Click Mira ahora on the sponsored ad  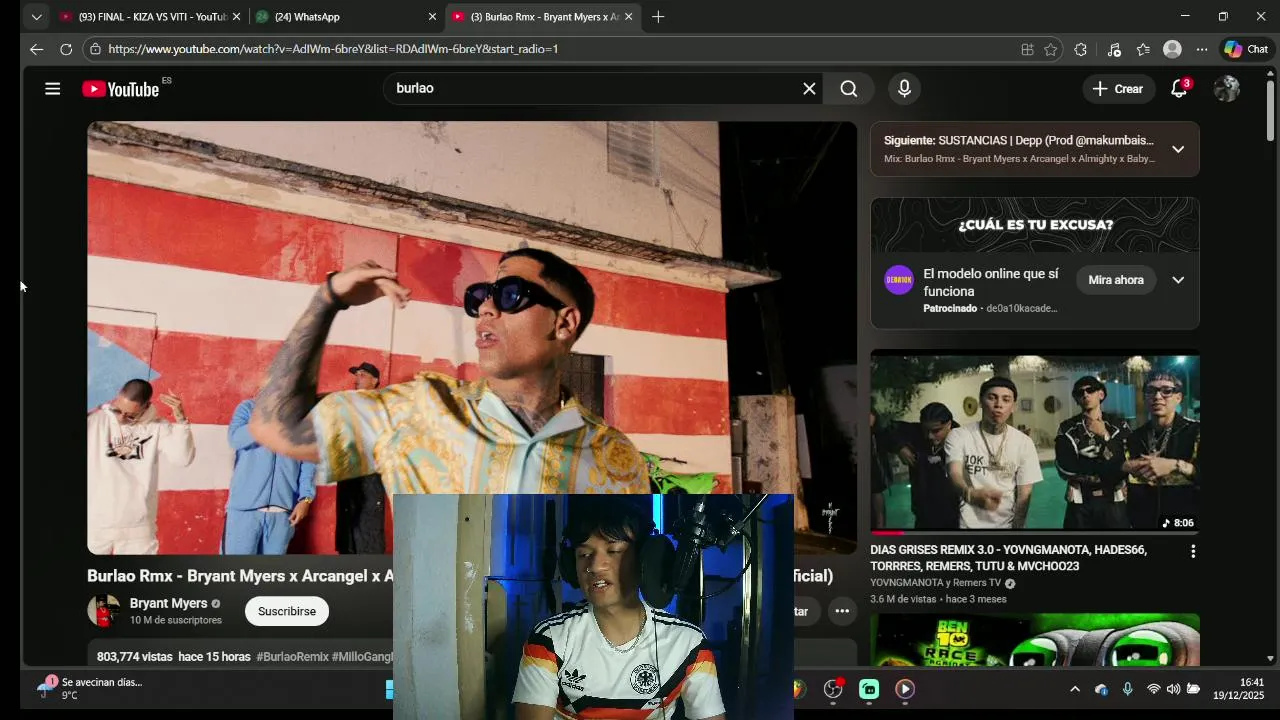(x=1115, y=280)
